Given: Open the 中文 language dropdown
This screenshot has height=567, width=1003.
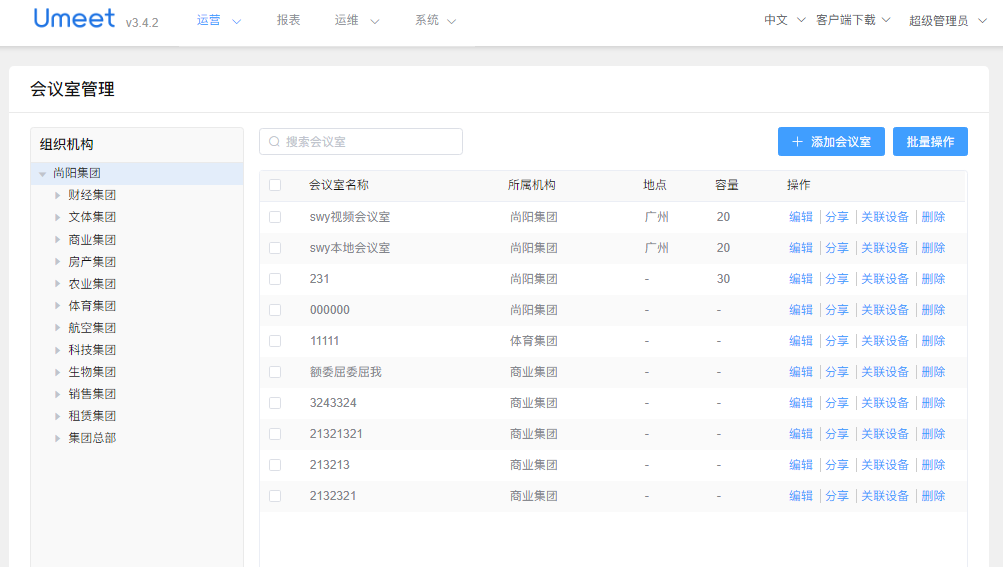Looking at the screenshot, I should click(x=784, y=20).
